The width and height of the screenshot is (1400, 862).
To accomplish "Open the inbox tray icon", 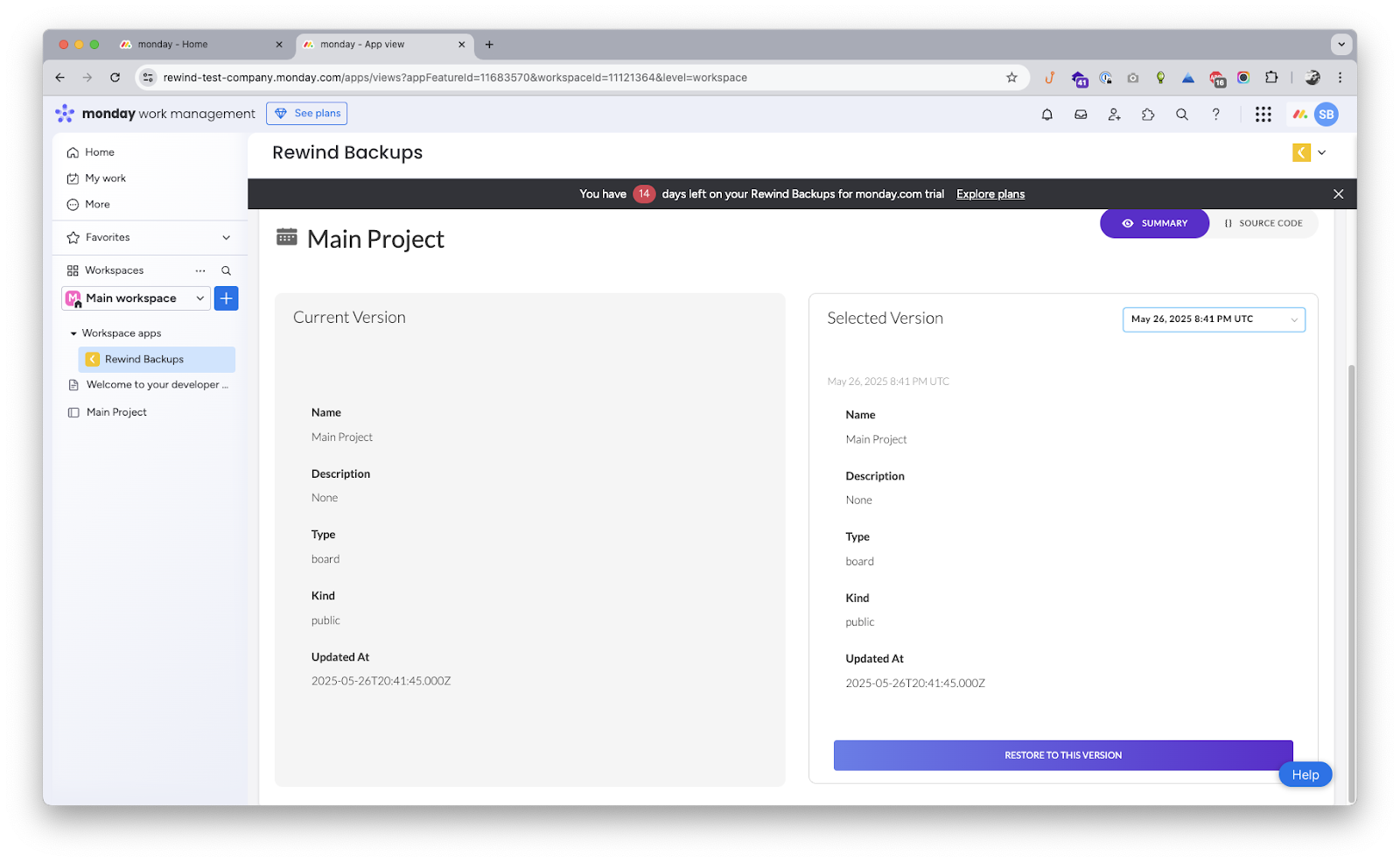I will click(1081, 114).
